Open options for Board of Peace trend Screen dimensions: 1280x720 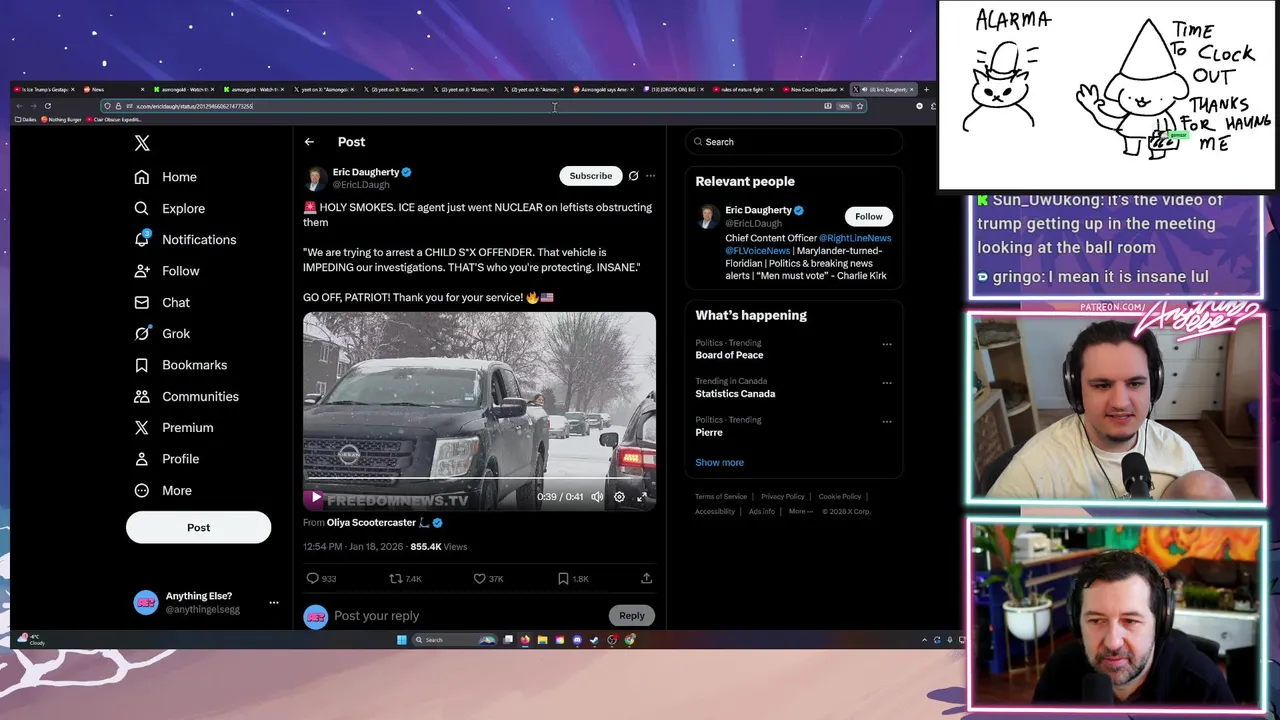click(886, 344)
